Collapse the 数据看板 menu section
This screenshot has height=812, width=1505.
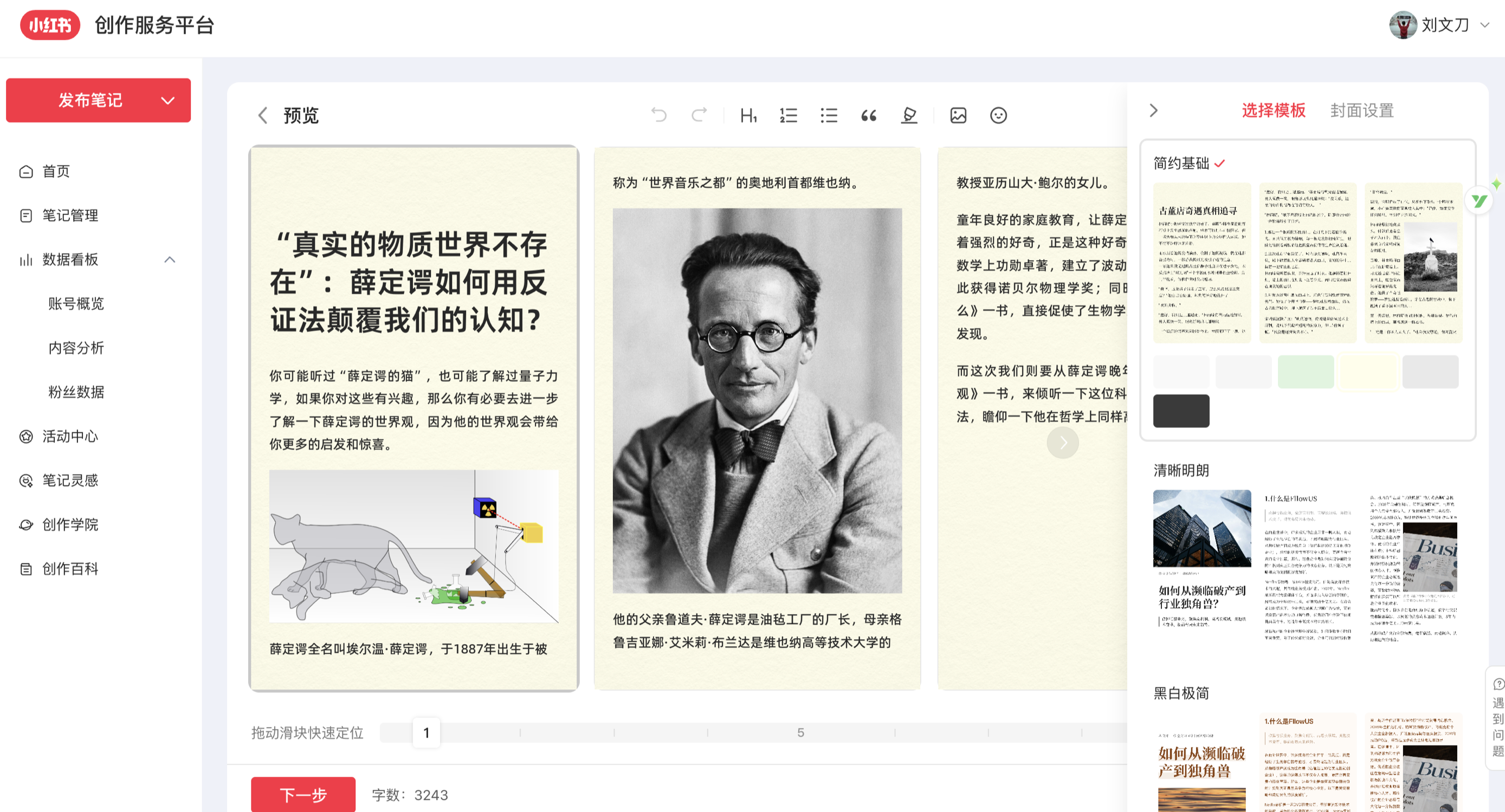point(170,260)
